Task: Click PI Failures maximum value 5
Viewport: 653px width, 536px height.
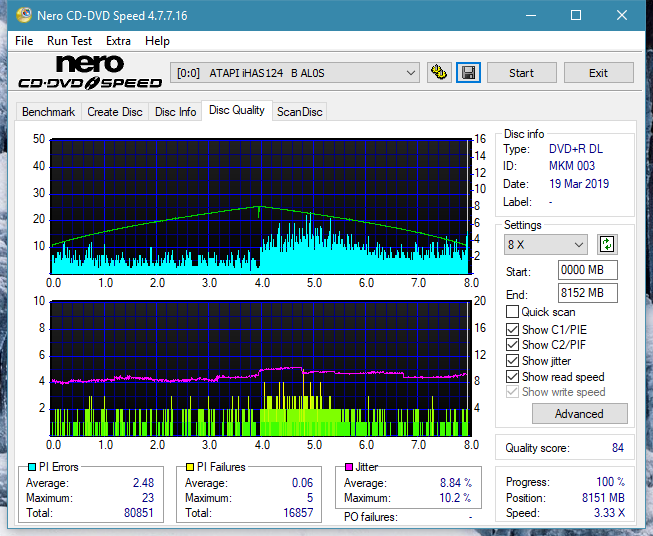Action: (310, 498)
